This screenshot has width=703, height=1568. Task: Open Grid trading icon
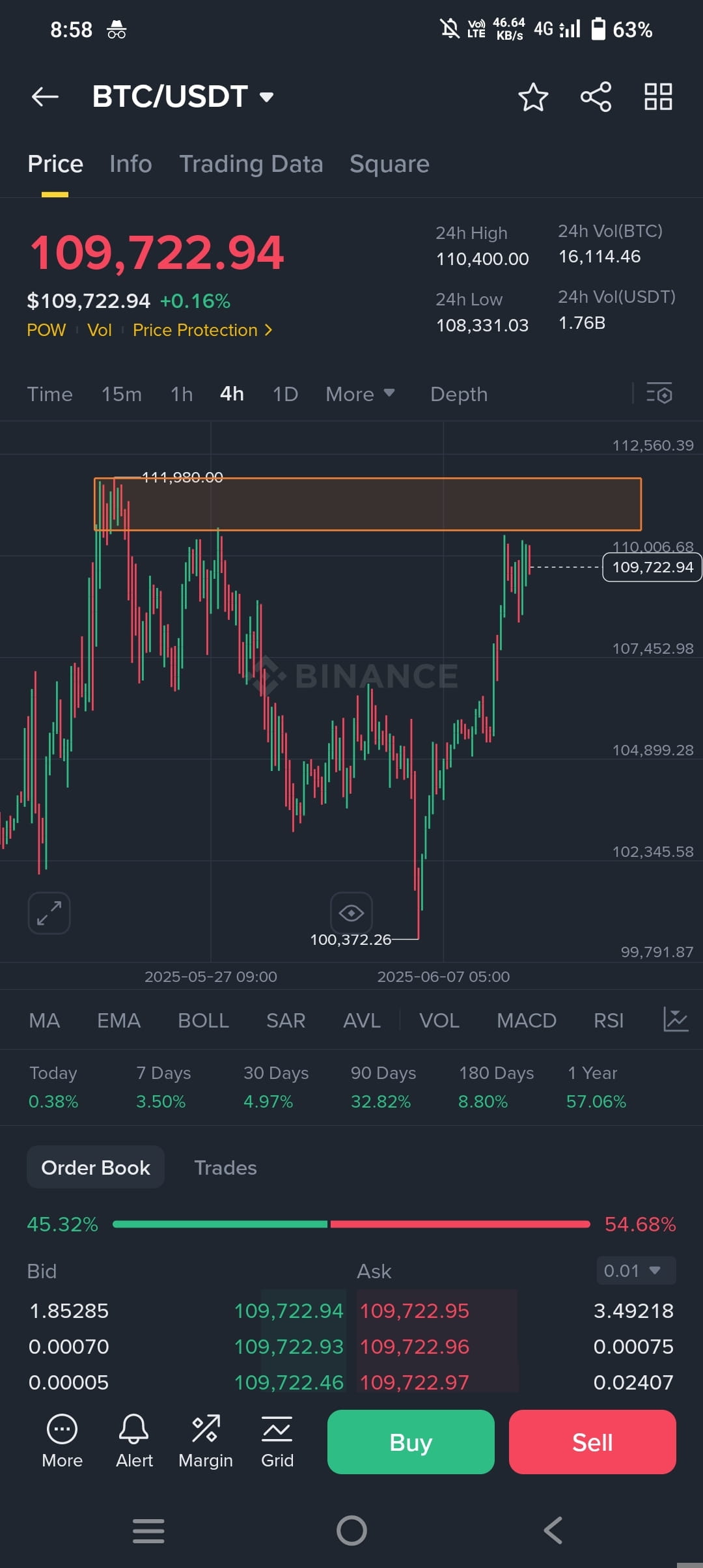pyautogui.click(x=277, y=1441)
